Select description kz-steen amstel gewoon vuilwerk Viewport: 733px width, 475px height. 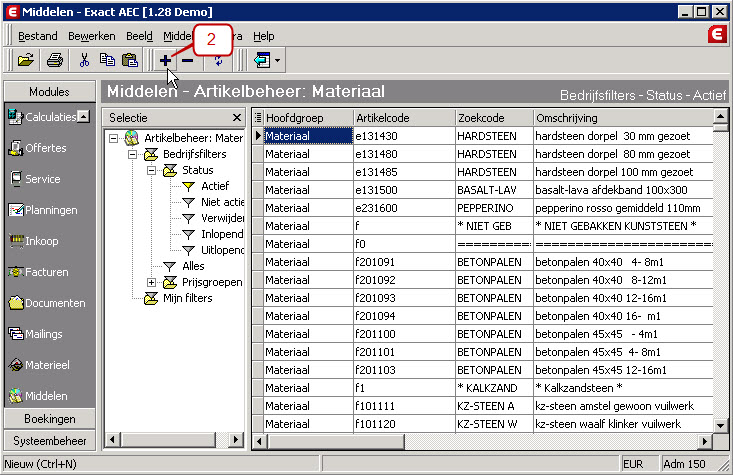[x=623, y=406]
